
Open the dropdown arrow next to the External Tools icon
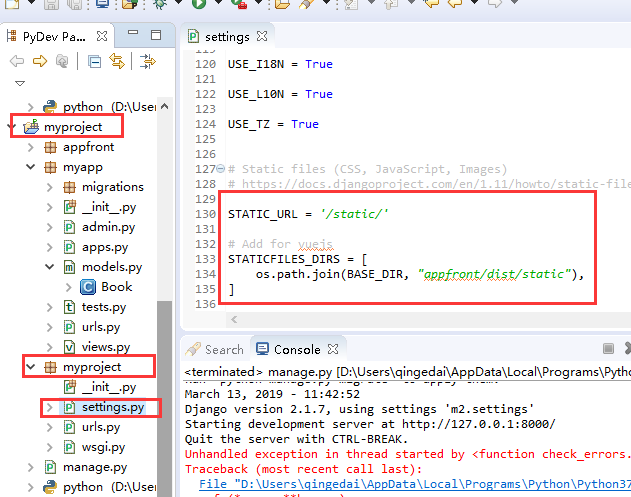pyautogui.click(x=259, y=2)
